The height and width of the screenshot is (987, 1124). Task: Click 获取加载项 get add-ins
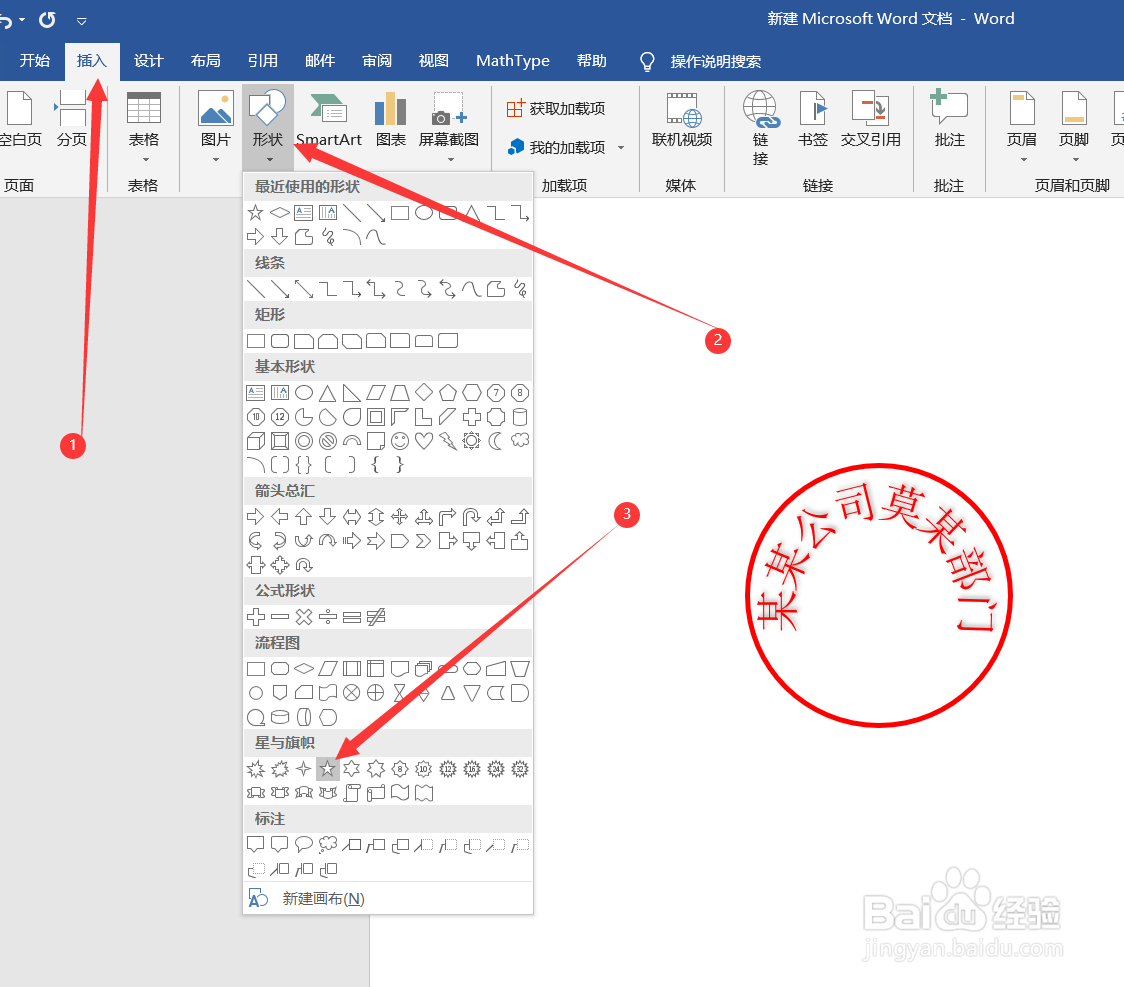click(556, 108)
